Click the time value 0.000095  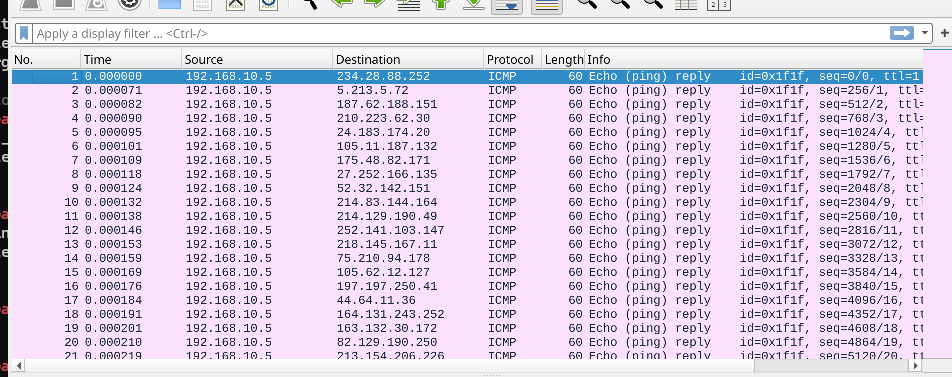click(x=113, y=132)
